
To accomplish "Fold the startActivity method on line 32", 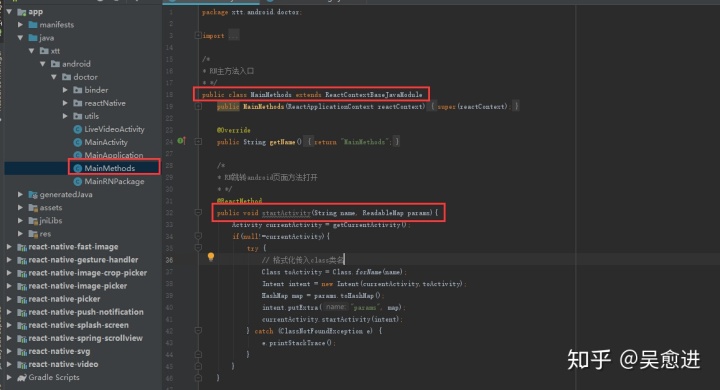I will coord(198,213).
